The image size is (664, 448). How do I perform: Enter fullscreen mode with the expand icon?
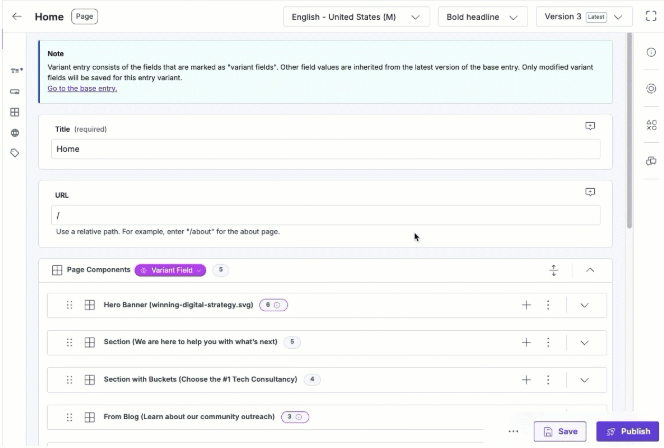click(x=651, y=17)
